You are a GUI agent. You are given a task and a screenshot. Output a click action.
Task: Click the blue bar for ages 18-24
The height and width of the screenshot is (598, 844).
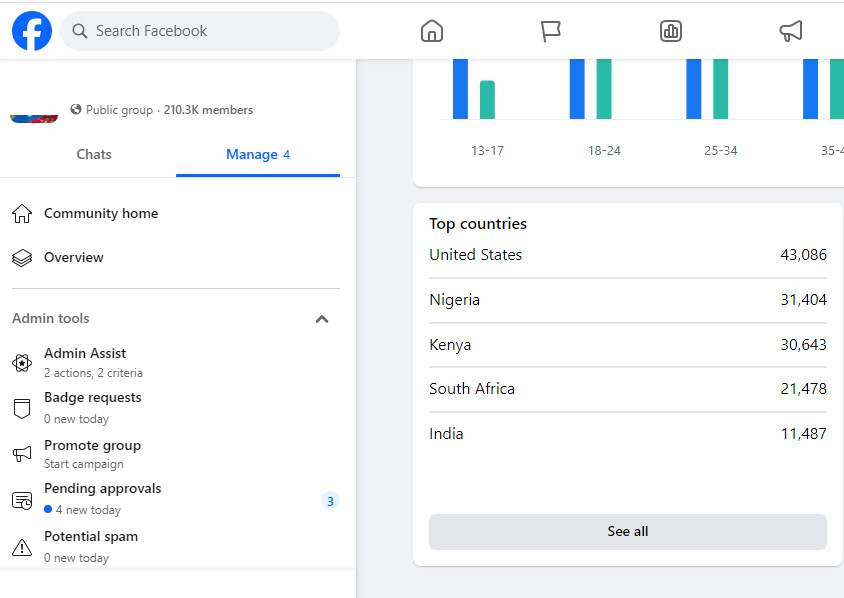[577, 89]
